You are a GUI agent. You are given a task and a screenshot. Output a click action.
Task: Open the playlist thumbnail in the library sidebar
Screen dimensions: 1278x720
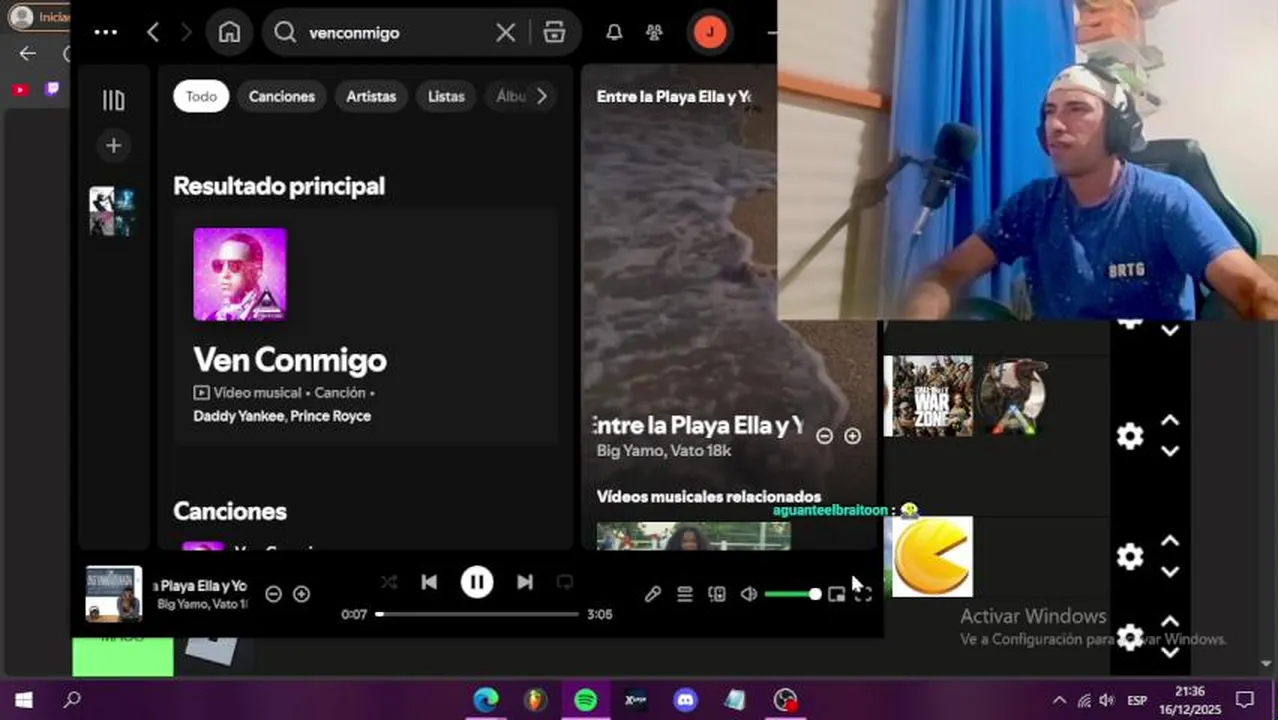pyautogui.click(x=112, y=211)
